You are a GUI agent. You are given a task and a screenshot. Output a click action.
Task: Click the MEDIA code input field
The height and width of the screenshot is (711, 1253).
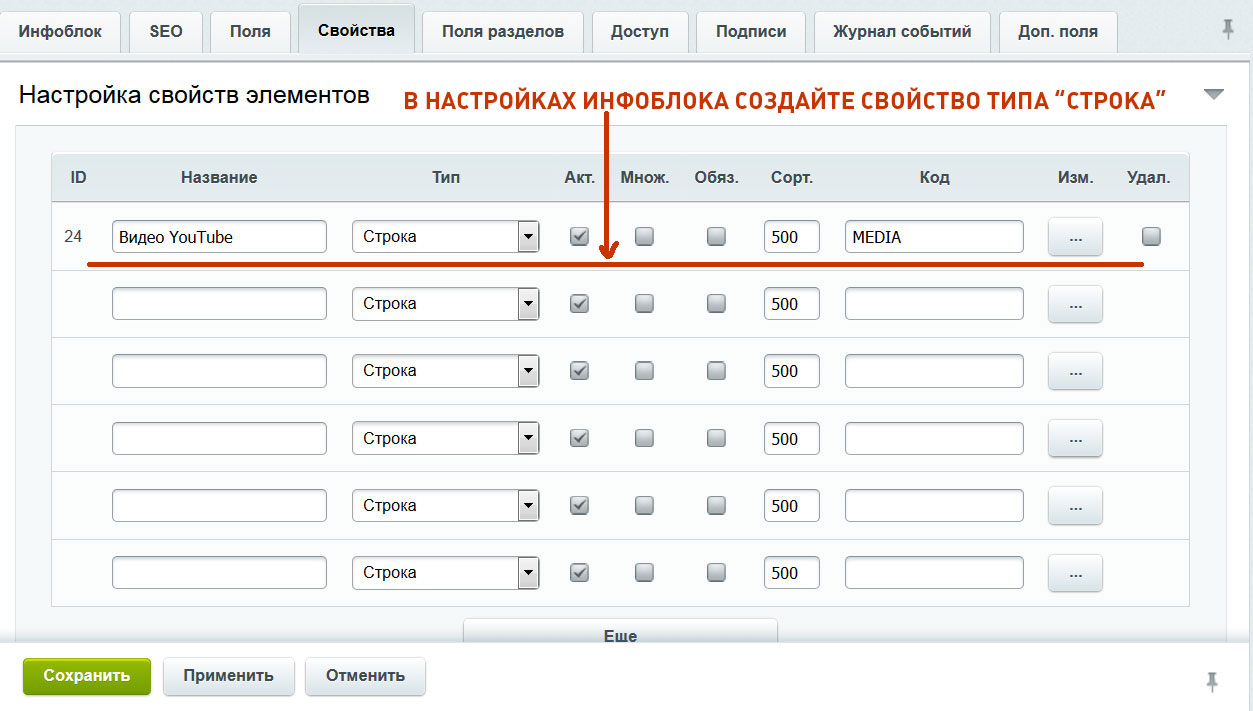(934, 237)
